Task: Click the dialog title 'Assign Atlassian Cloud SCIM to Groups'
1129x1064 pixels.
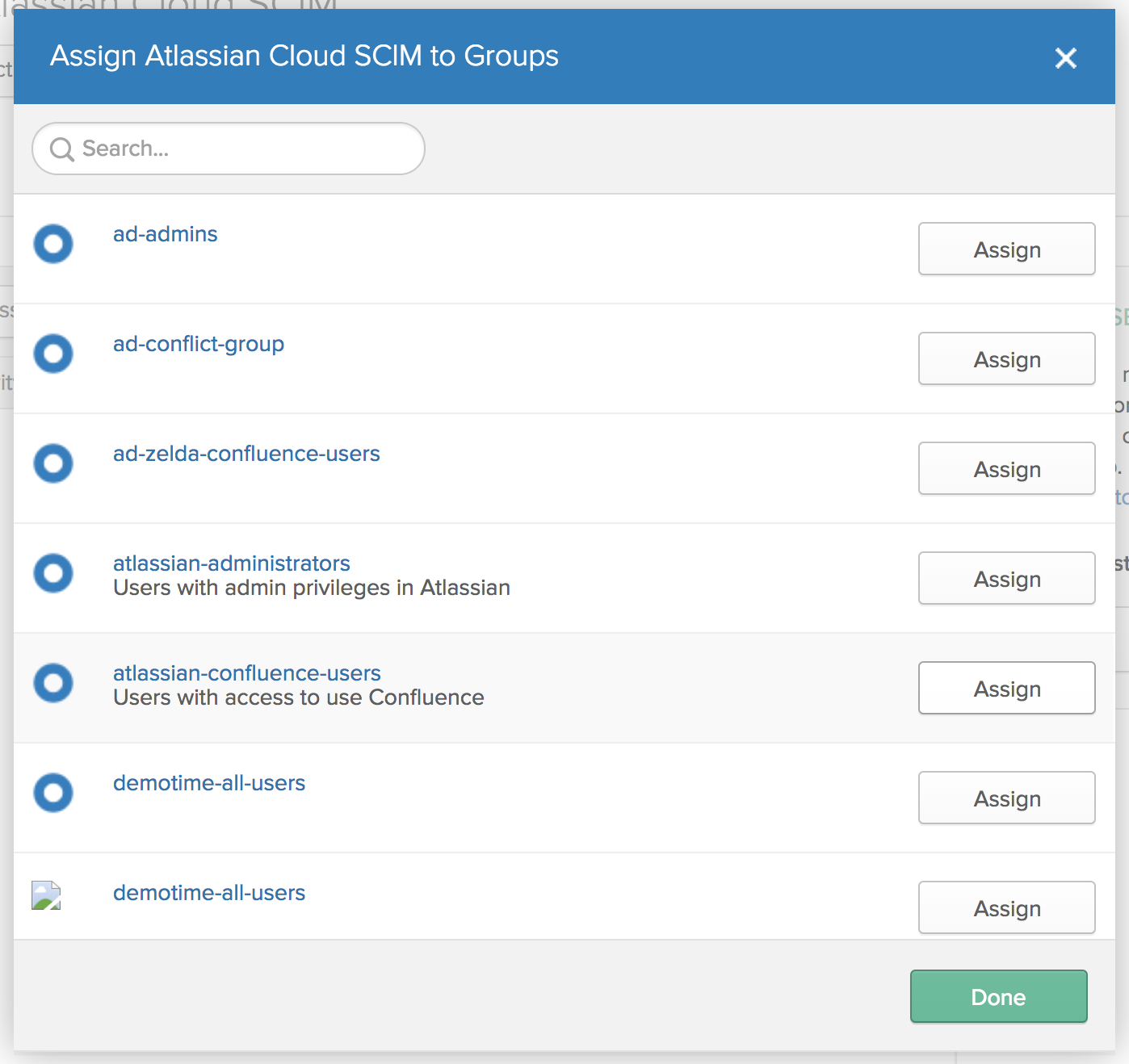Action: tap(304, 57)
